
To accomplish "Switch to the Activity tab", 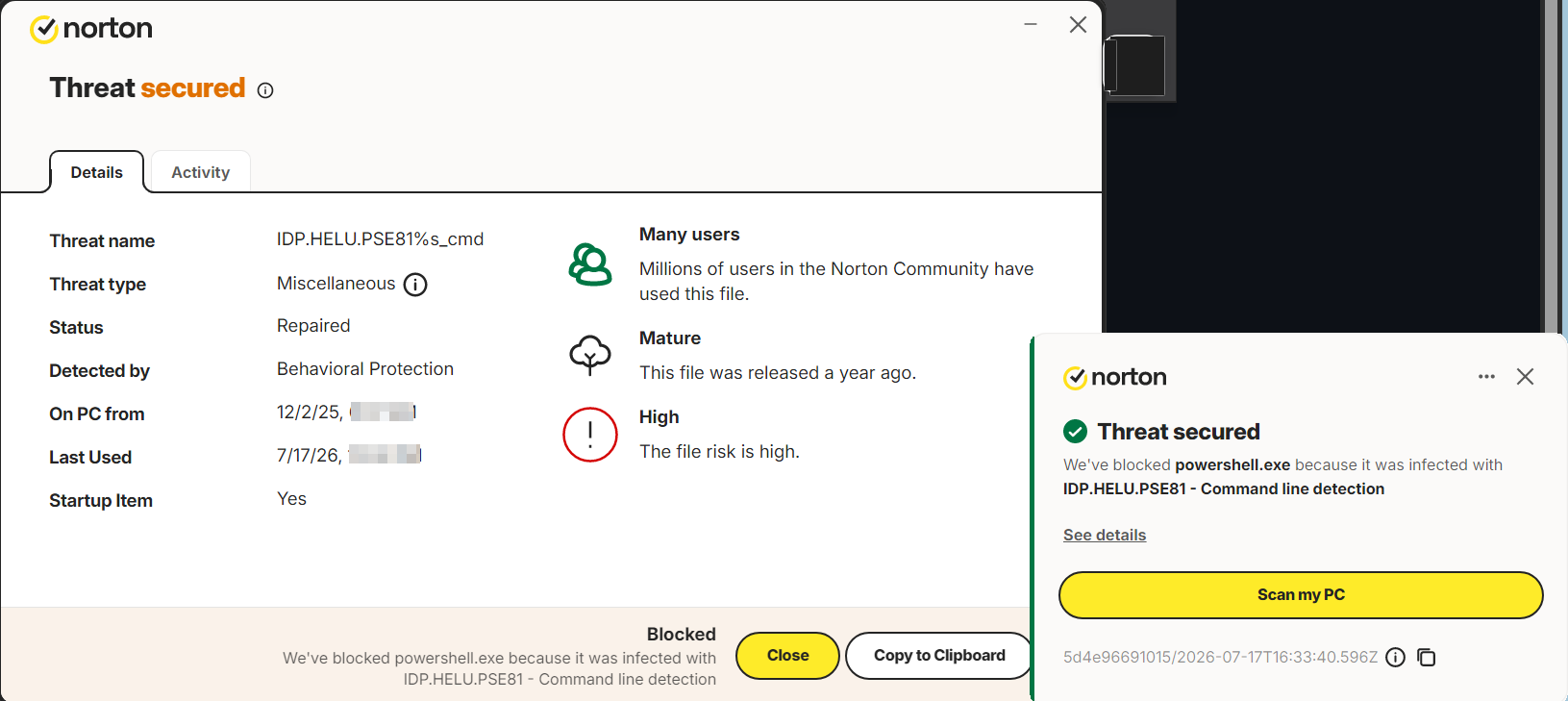I will (x=201, y=172).
